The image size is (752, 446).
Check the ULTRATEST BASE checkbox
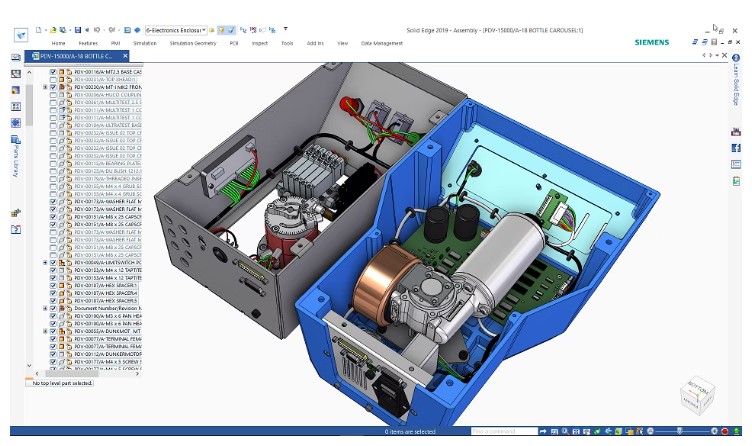coord(53,125)
